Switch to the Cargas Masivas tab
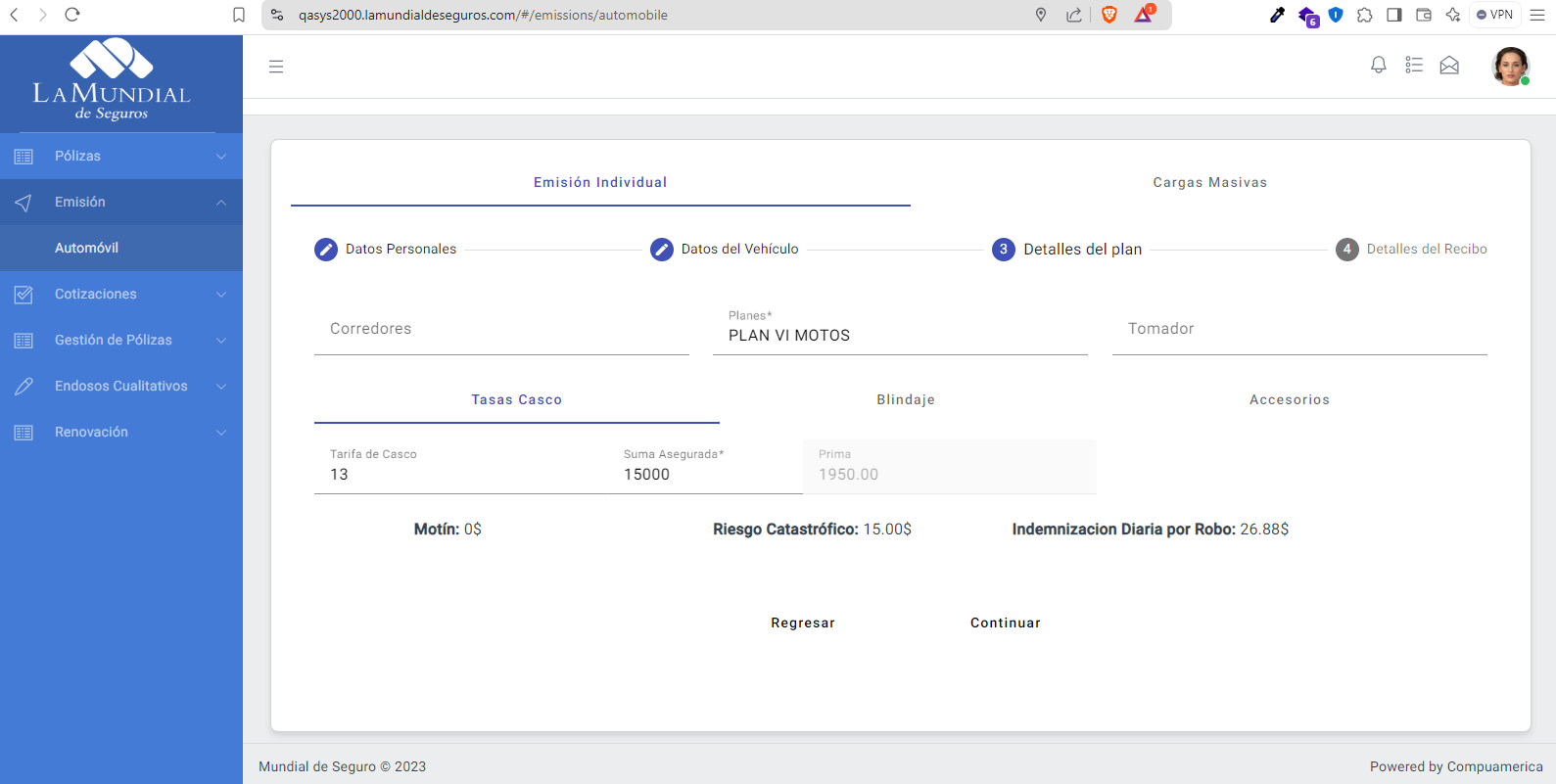 [1209, 183]
